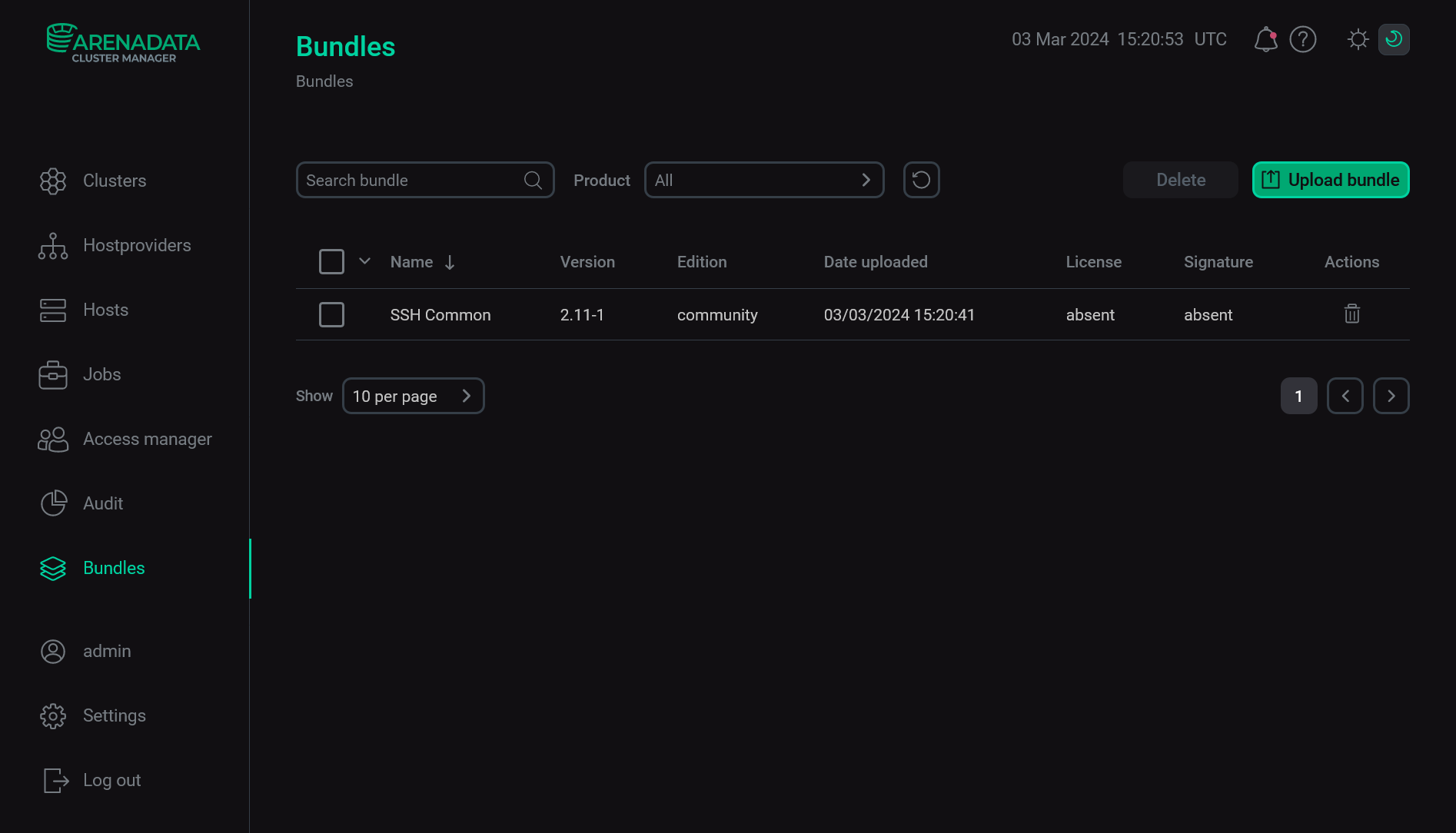Expand the 10 per page selector
The height and width of the screenshot is (833, 1456).
[413, 396]
